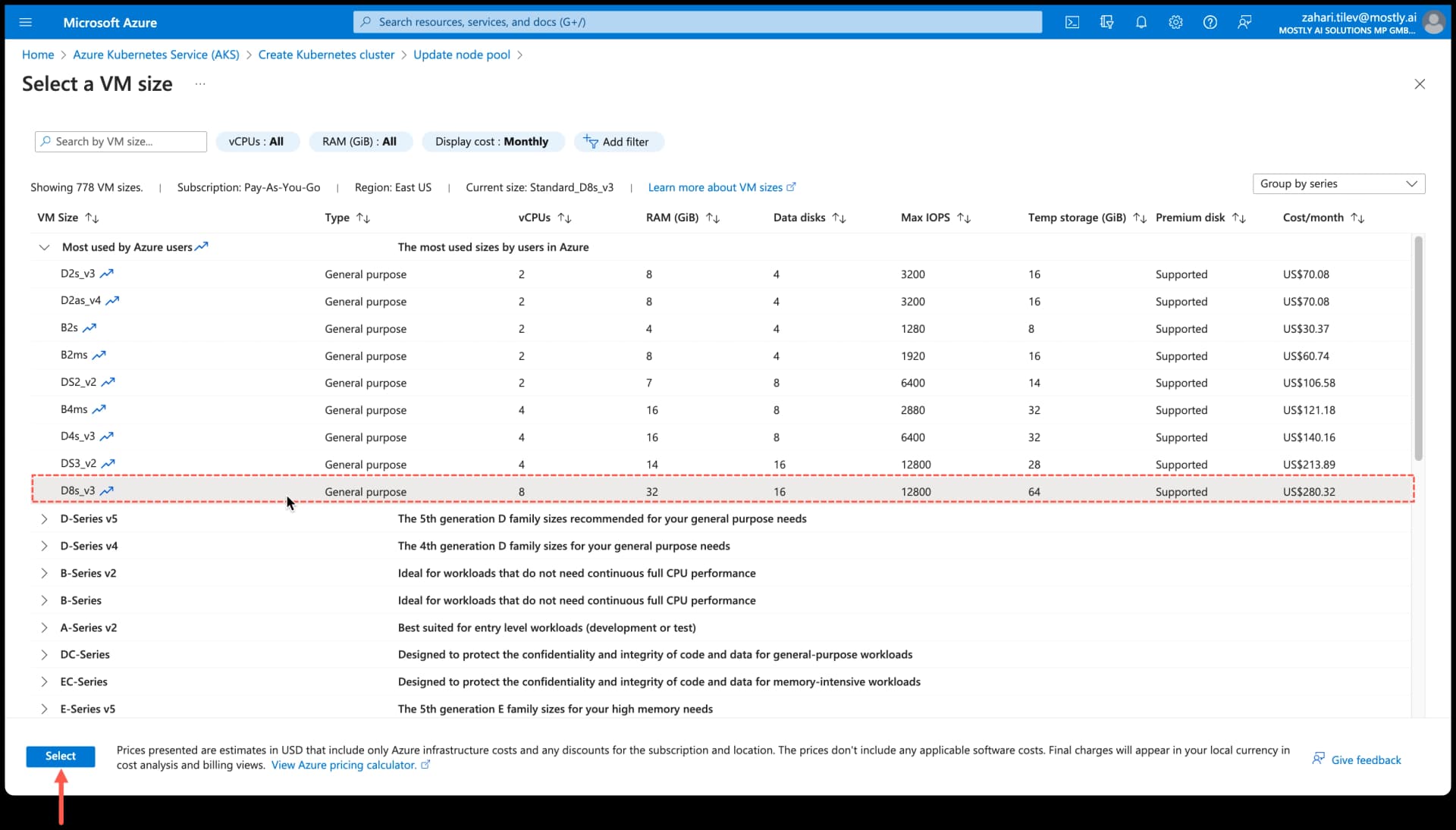Toggle the RAM (GiB) : All filter pill
The width and height of the screenshot is (1456, 830).
pyautogui.click(x=359, y=142)
